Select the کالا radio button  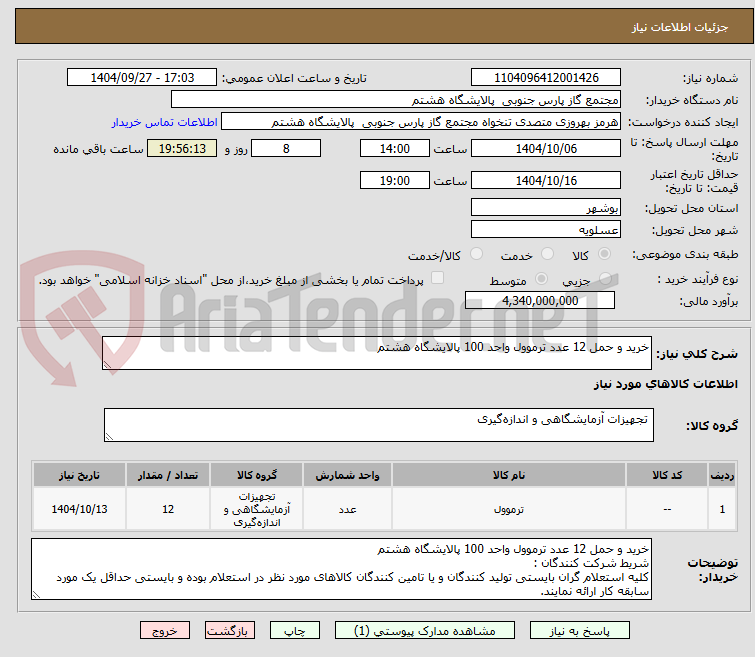point(604,253)
